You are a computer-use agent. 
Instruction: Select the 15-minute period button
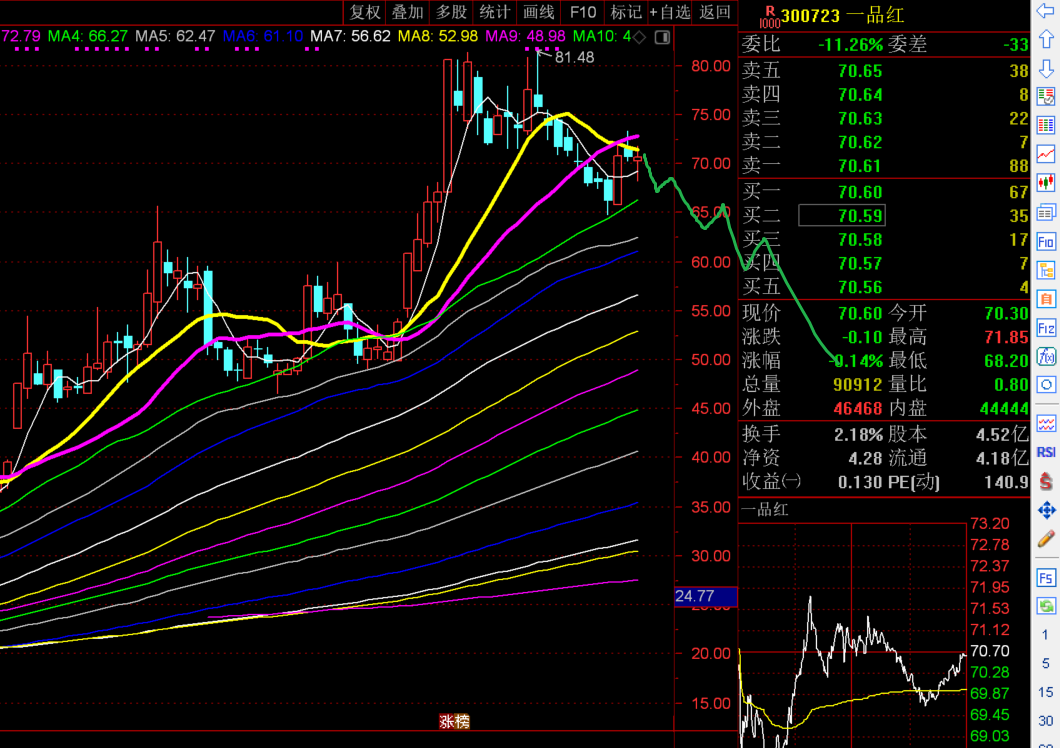(x=1046, y=692)
